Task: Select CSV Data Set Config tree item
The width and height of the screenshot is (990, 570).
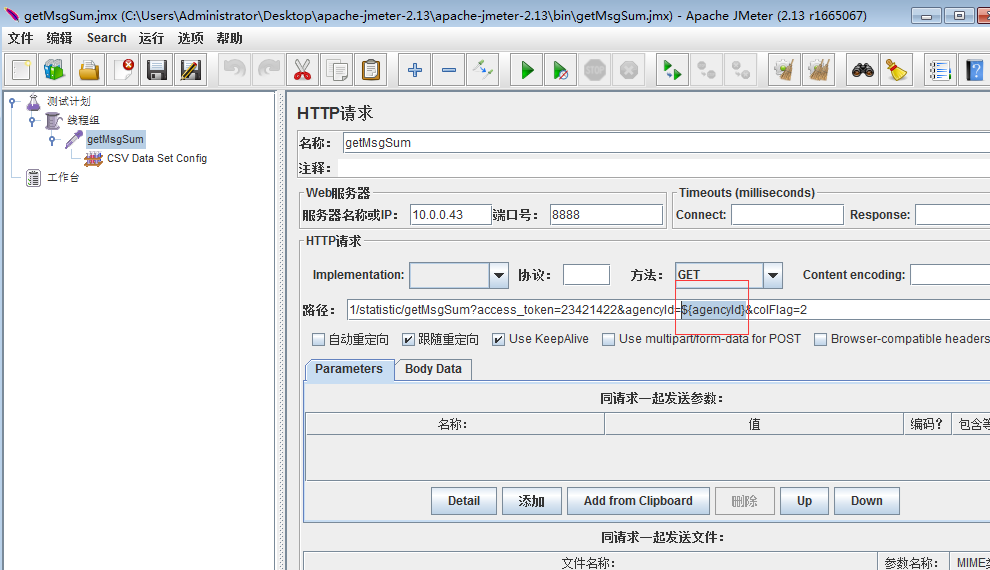Action: click(x=157, y=158)
